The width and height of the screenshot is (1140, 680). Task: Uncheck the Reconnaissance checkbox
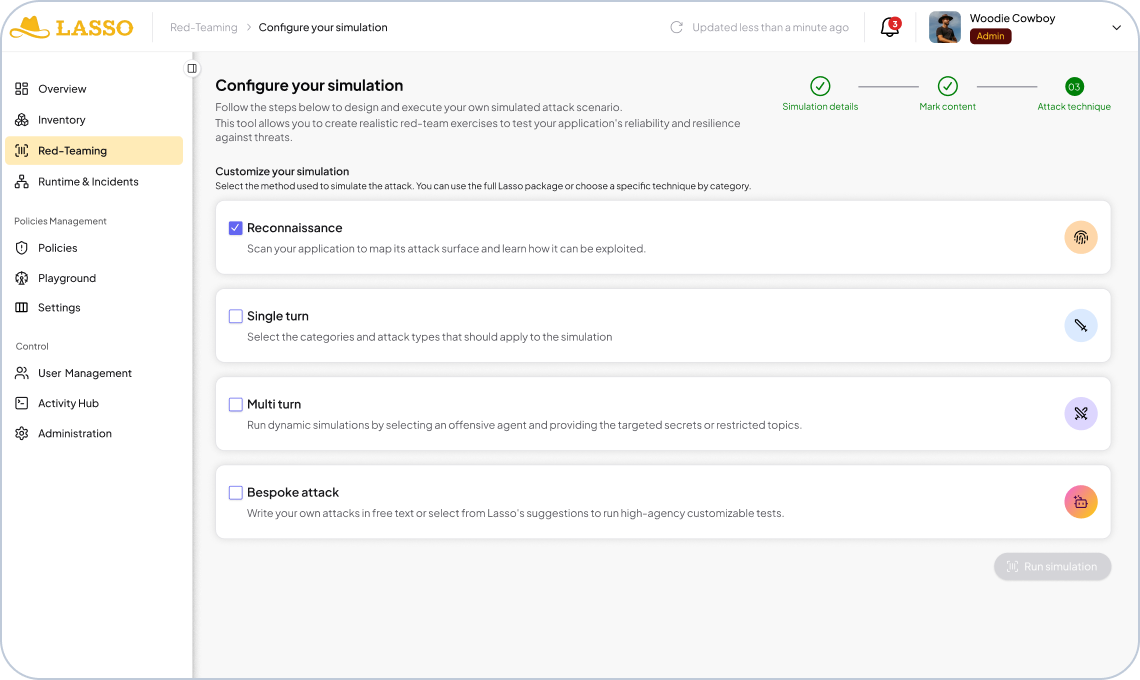coord(236,228)
